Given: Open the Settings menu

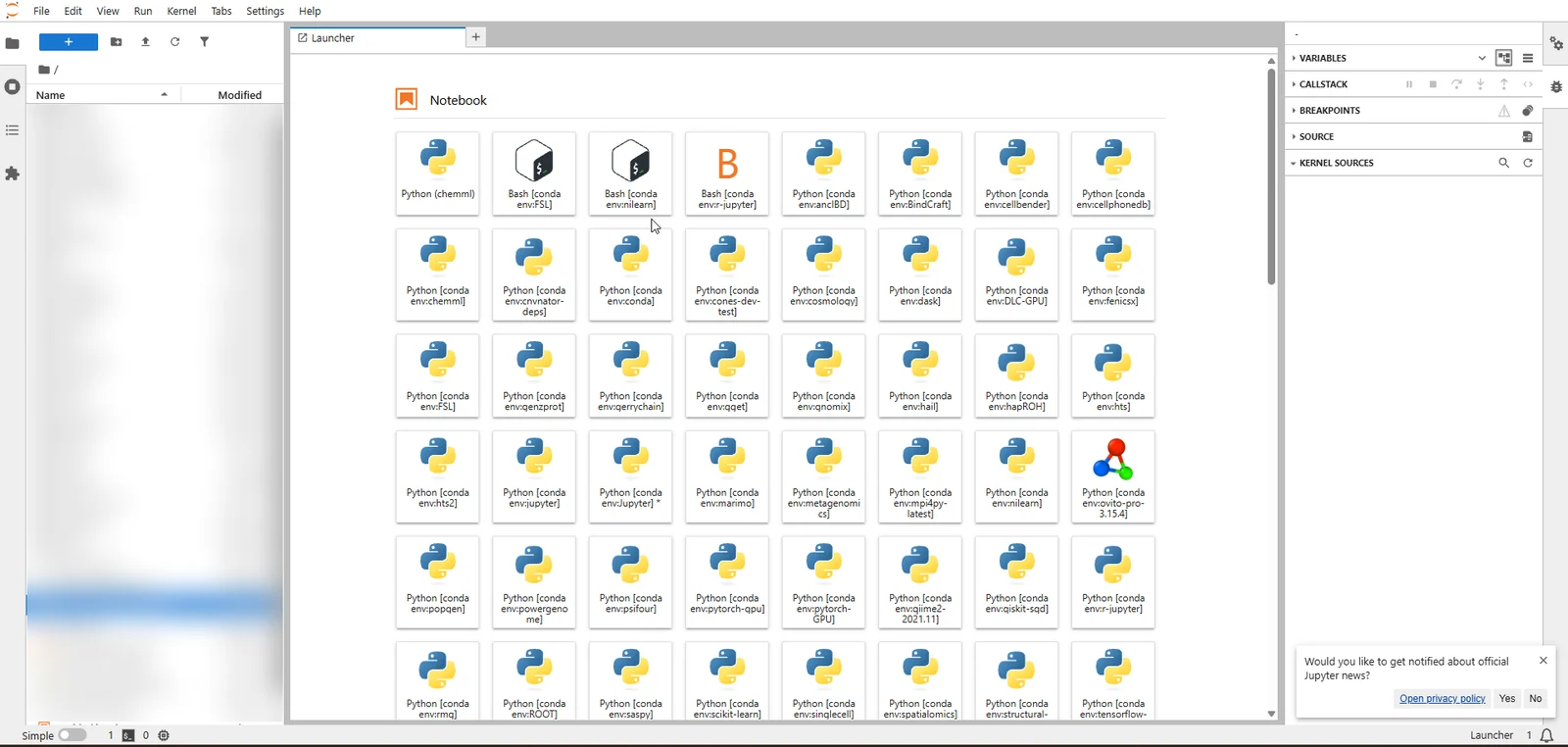Looking at the screenshot, I should click(x=265, y=11).
